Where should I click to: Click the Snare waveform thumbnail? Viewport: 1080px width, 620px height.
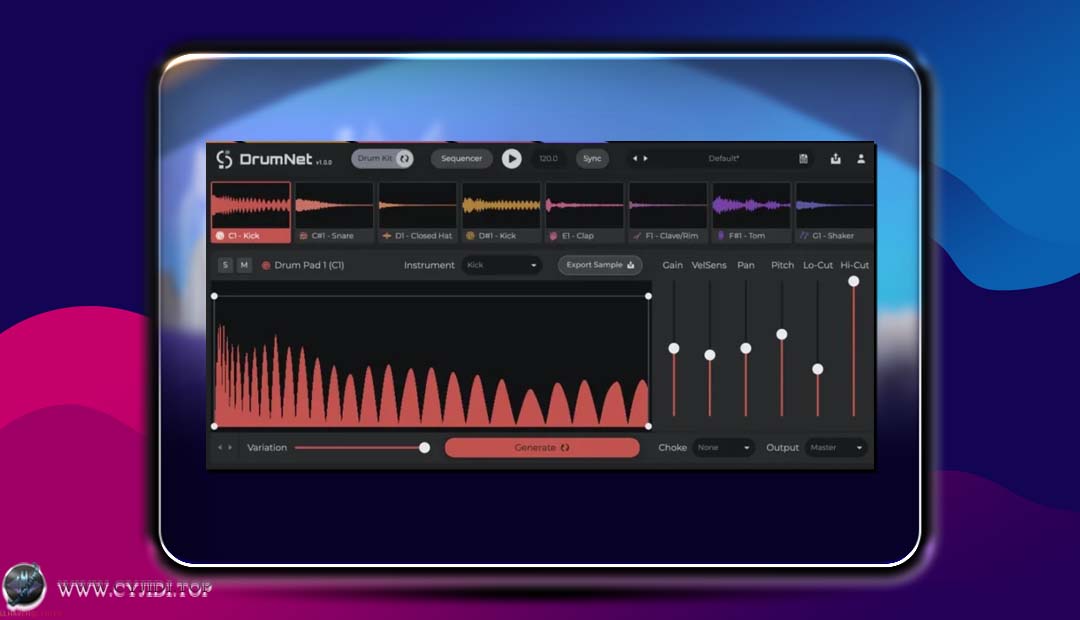[334, 205]
